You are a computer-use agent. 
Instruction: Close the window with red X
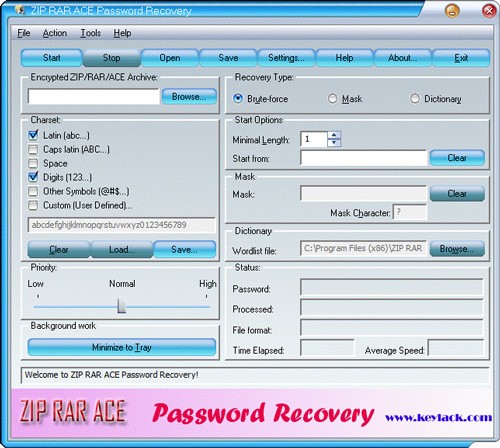click(489, 11)
